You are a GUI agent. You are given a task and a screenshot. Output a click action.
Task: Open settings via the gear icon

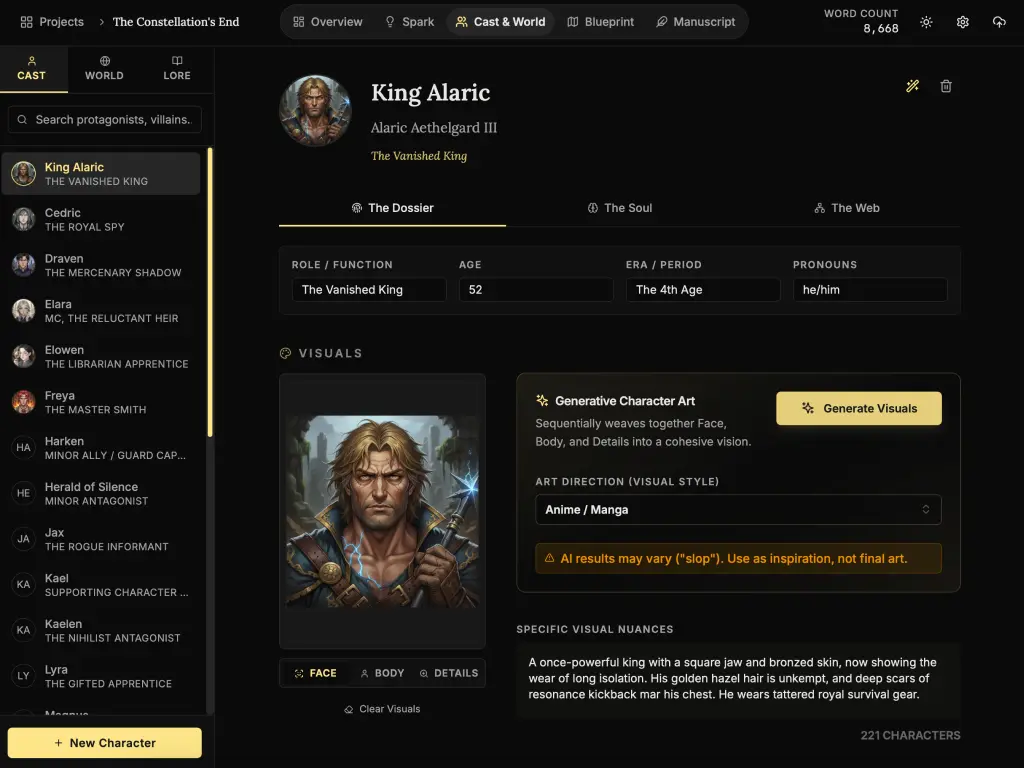pyautogui.click(x=962, y=21)
